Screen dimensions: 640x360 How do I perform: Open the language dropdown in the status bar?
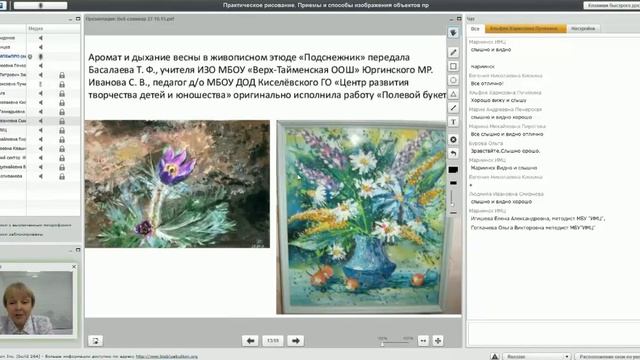tap(536, 356)
